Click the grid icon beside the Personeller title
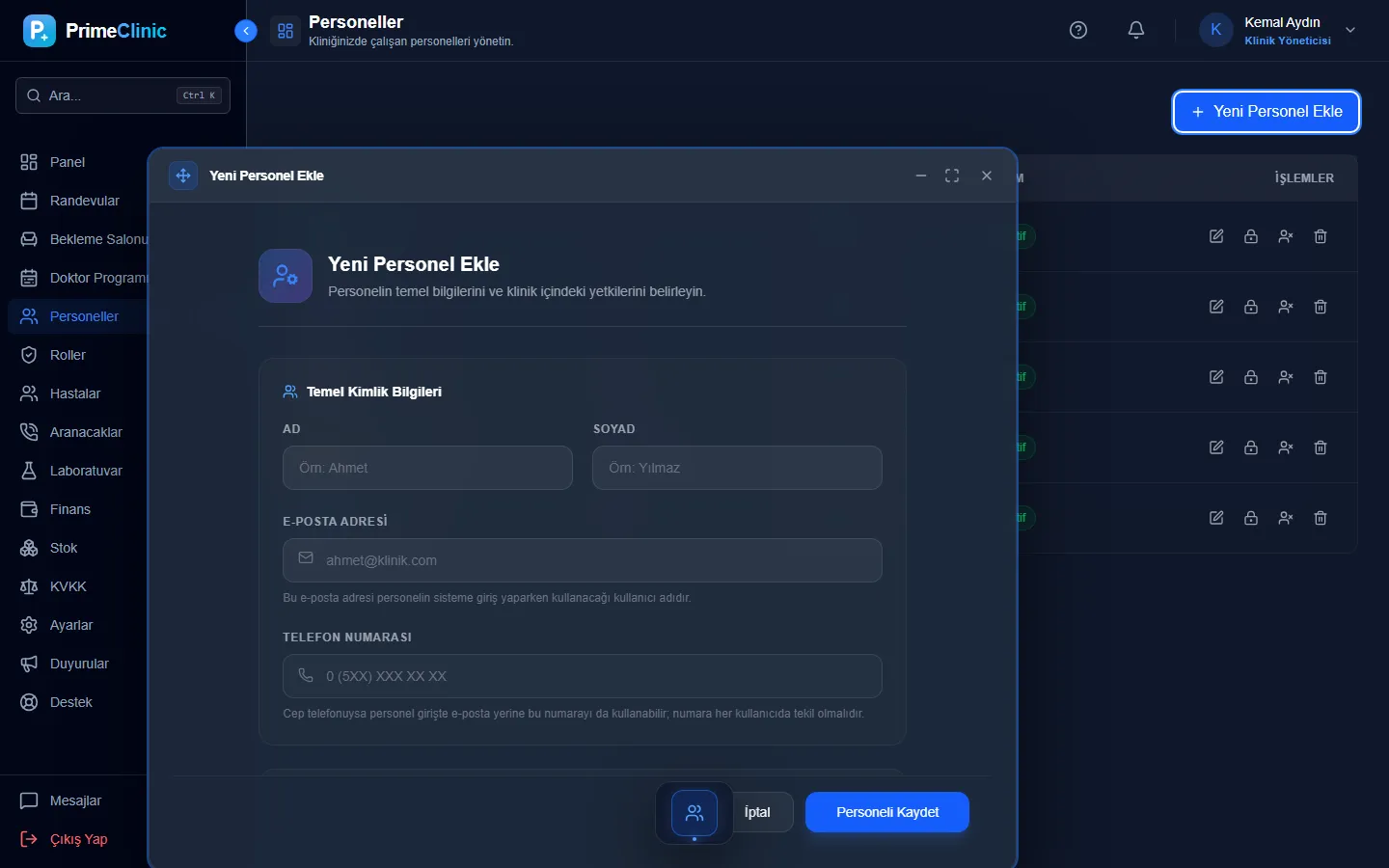The image size is (1389, 868). pos(286,31)
